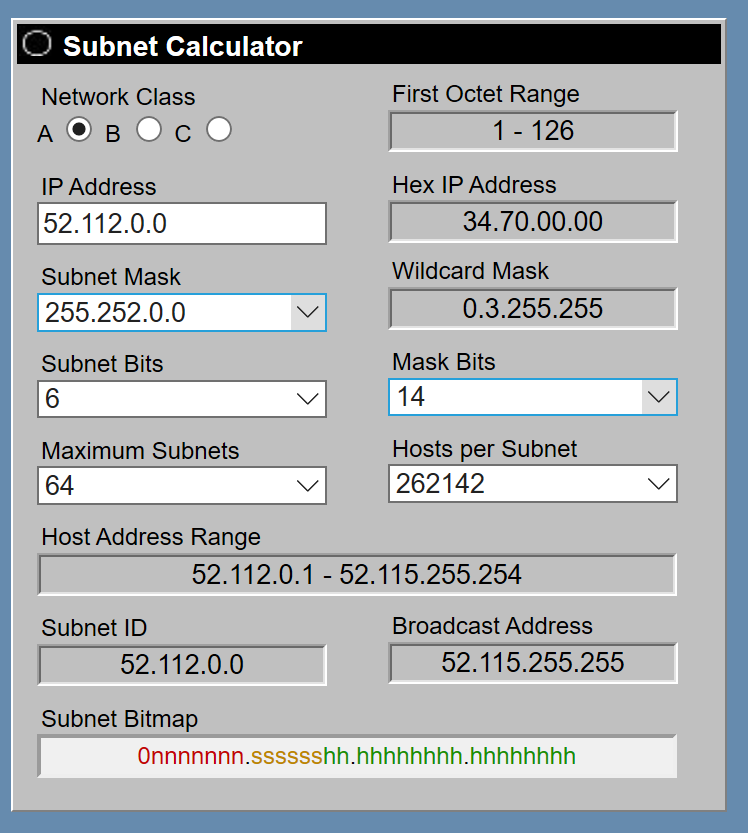
Task: Click the Wildcard Mask label
Action: 470,271
